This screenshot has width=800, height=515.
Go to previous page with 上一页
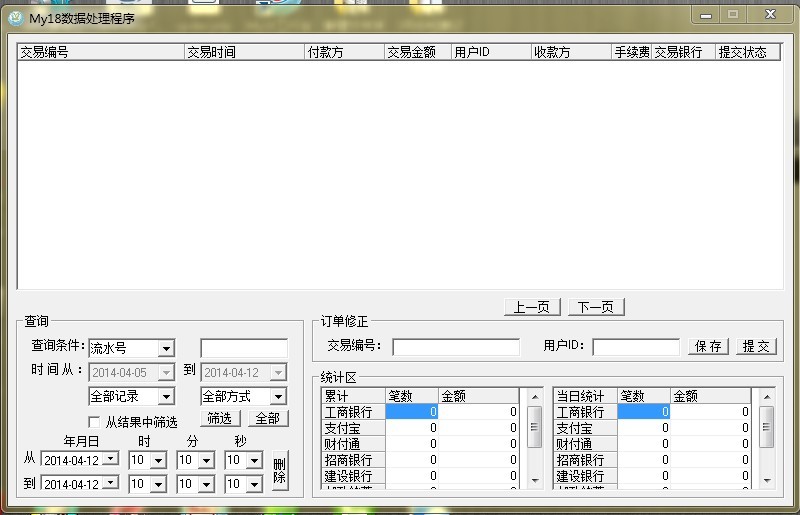(x=532, y=307)
